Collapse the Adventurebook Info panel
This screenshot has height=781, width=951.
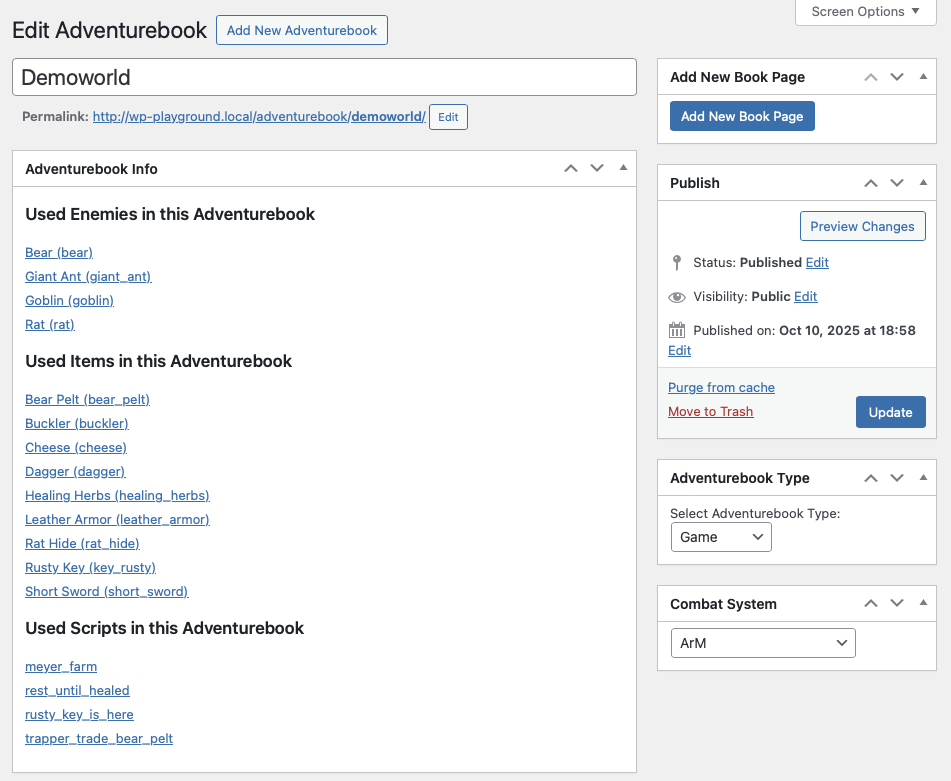click(x=623, y=168)
